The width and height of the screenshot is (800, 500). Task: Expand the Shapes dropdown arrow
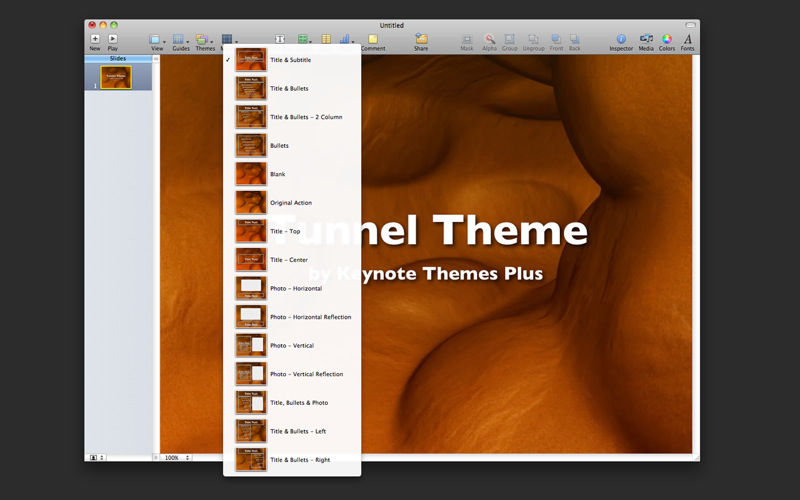(x=311, y=42)
